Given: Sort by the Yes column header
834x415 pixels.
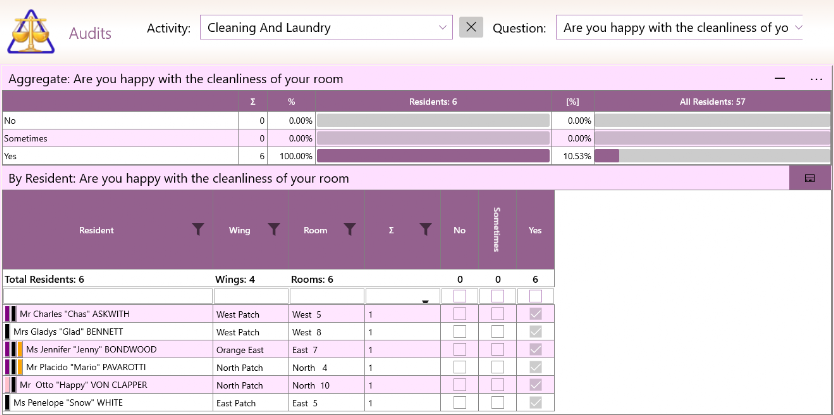Looking at the screenshot, I should click(x=535, y=230).
